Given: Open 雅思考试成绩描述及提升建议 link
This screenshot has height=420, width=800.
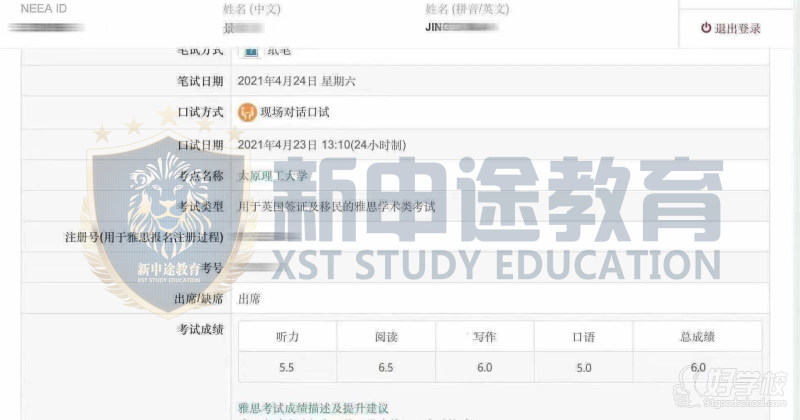Looking at the screenshot, I should 312,408.
